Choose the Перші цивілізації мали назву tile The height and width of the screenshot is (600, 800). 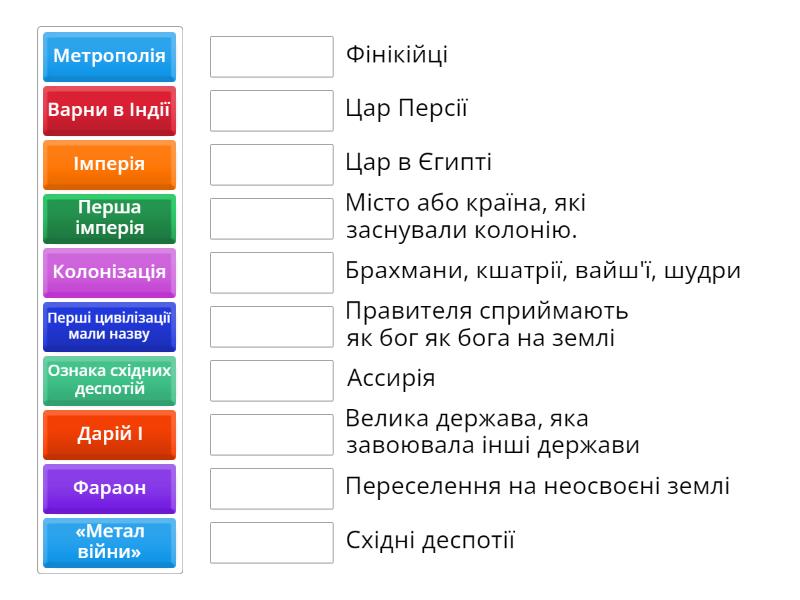click(x=109, y=327)
